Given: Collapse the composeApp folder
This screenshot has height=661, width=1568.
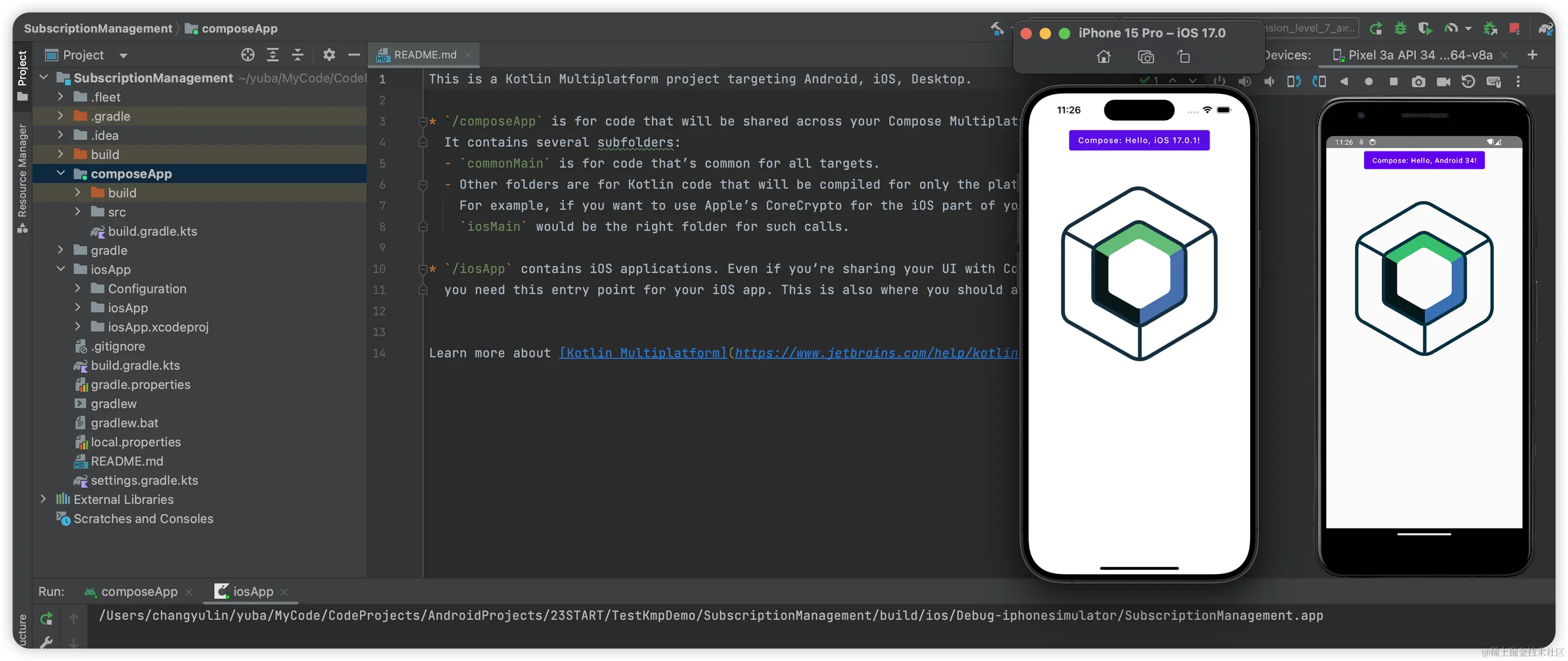Looking at the screenshot, I should [x=61, y=174].
